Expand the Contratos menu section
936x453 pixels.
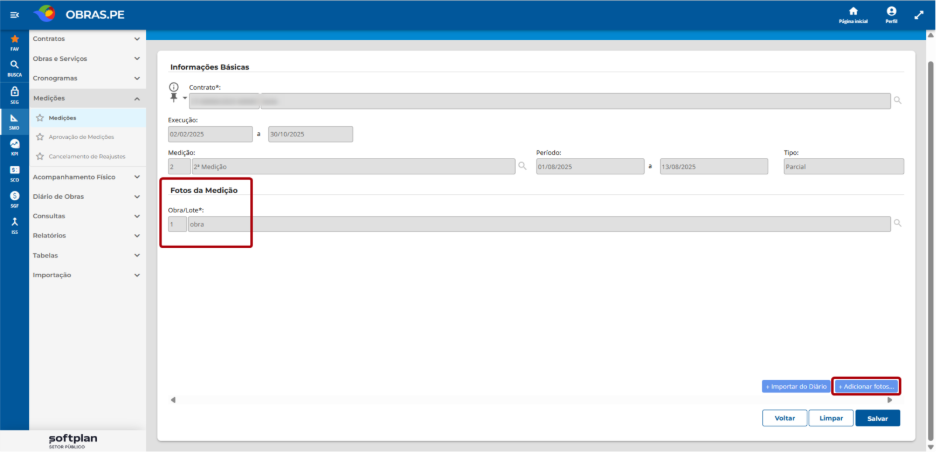pos(87,39)
